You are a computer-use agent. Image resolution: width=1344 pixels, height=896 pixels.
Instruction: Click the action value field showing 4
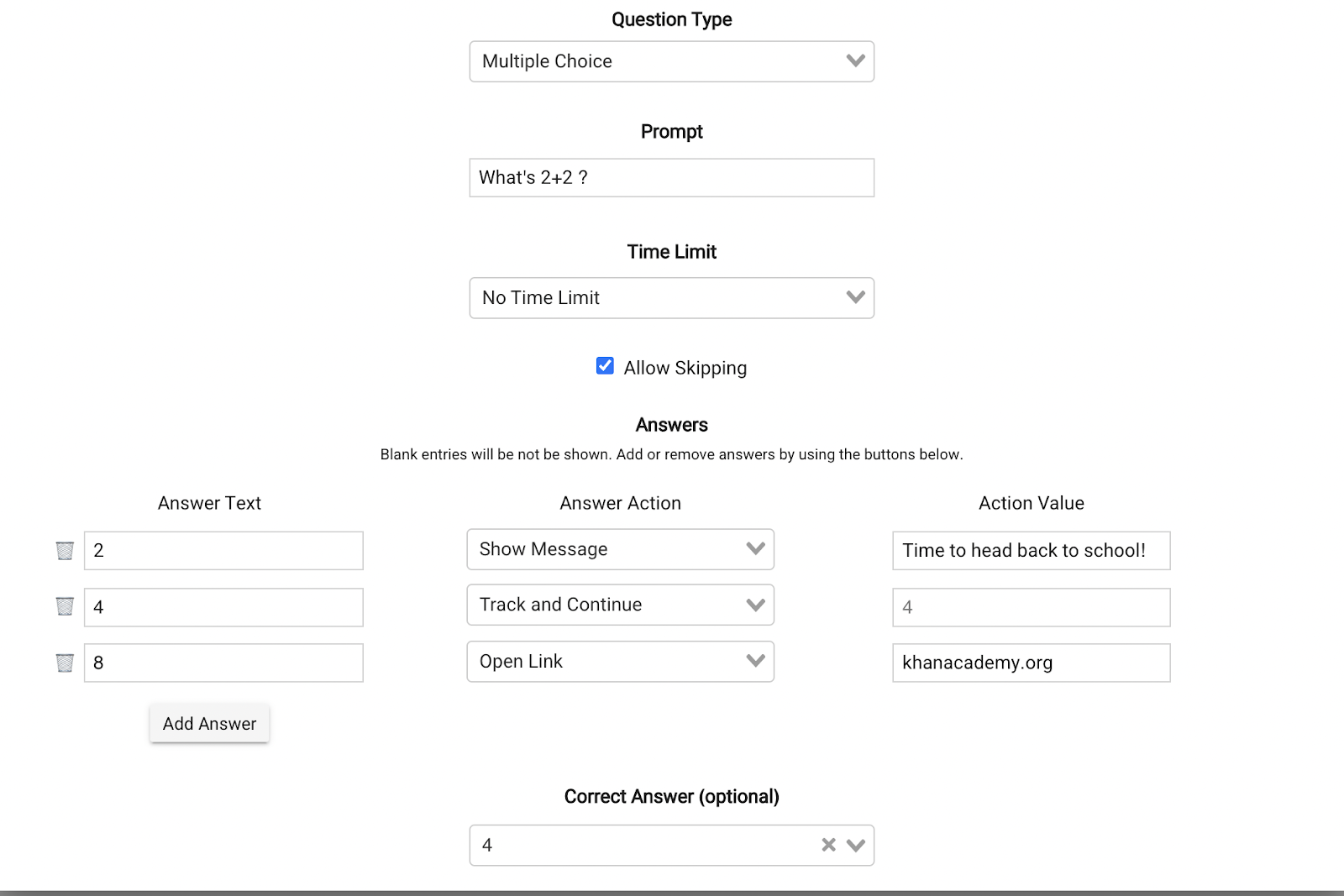click(x=1031, y=607)
